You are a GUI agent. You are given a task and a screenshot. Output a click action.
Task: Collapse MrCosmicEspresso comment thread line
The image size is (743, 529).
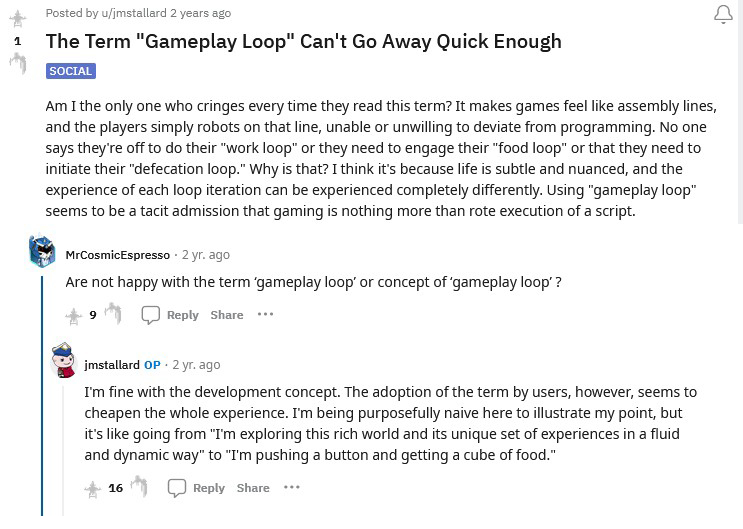42,400
